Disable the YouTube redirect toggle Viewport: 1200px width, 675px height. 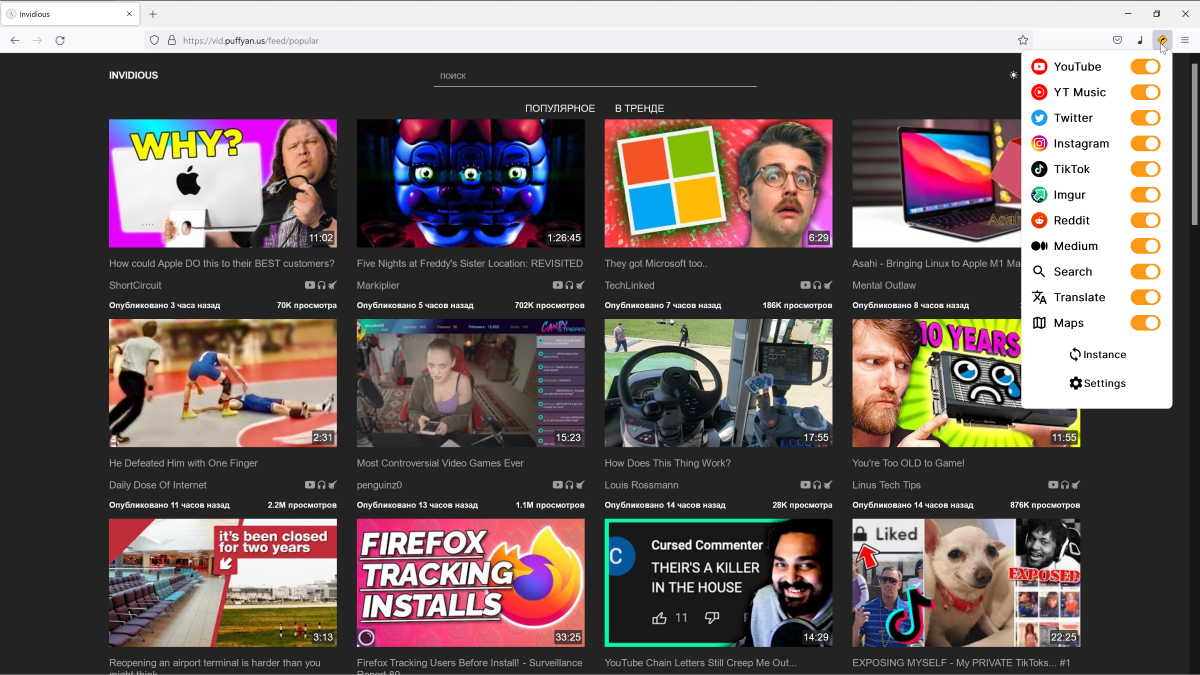pyautogui.click(x=1146, y=67)
